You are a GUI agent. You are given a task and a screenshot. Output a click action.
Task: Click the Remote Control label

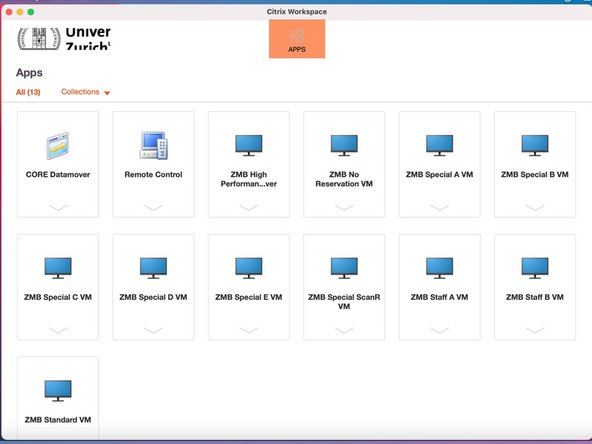pyautogui.click(x=153, y=174)
